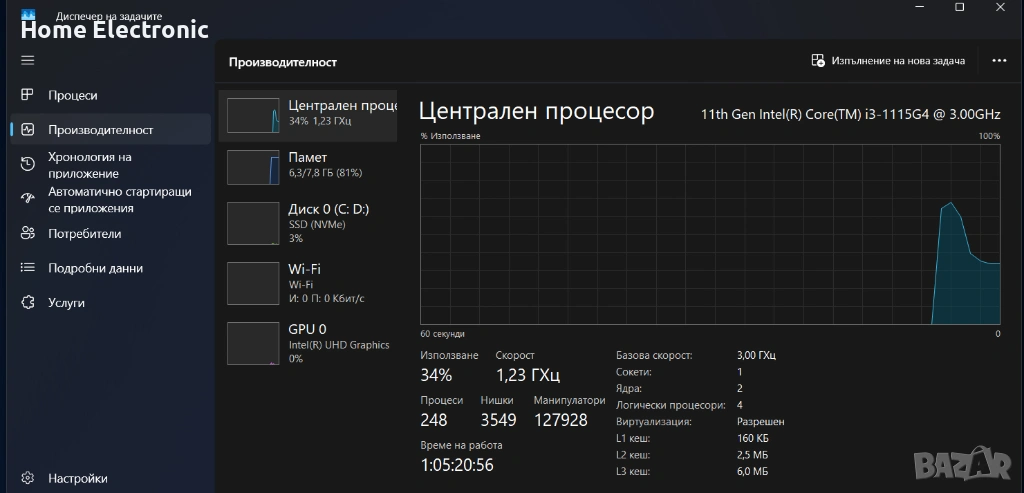Open the Потребители page label
The width and height of the screenshot is (1024, 493).
(85, 234)
